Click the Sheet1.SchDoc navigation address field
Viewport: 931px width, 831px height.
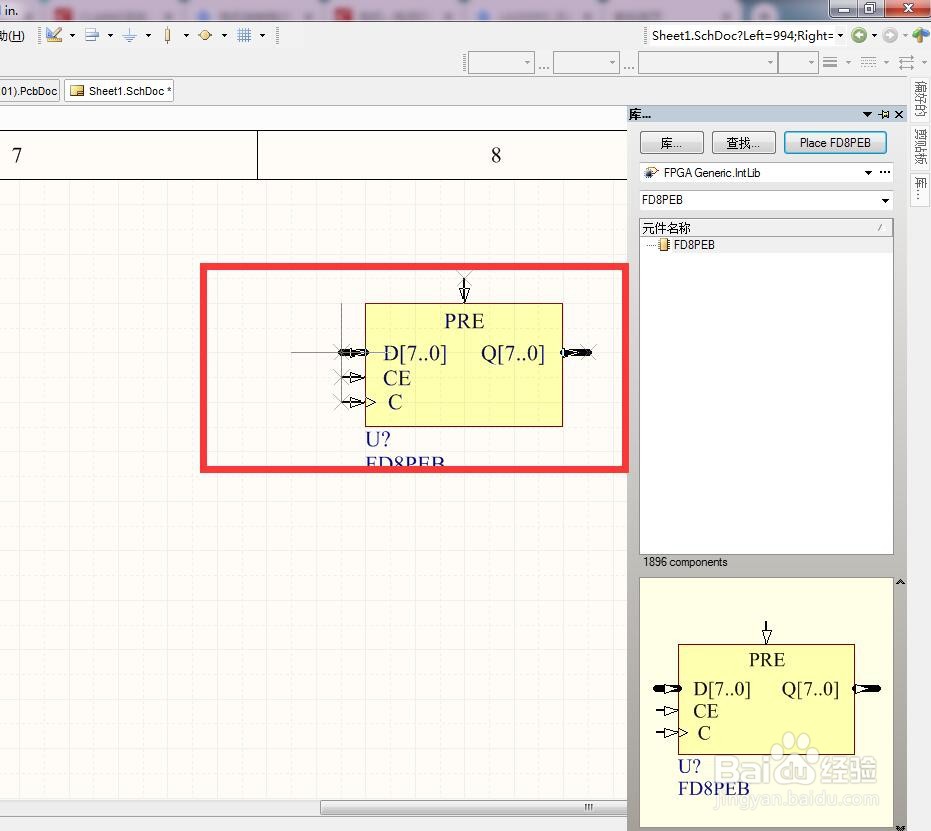point(742,36)
